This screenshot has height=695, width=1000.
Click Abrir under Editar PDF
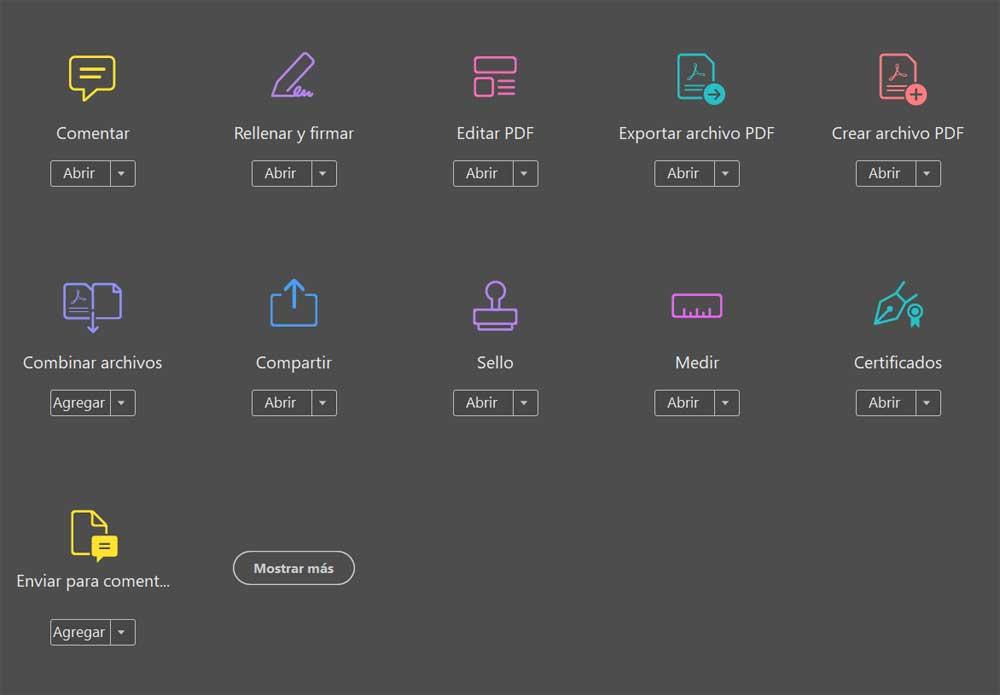click(x=483, y=173)
